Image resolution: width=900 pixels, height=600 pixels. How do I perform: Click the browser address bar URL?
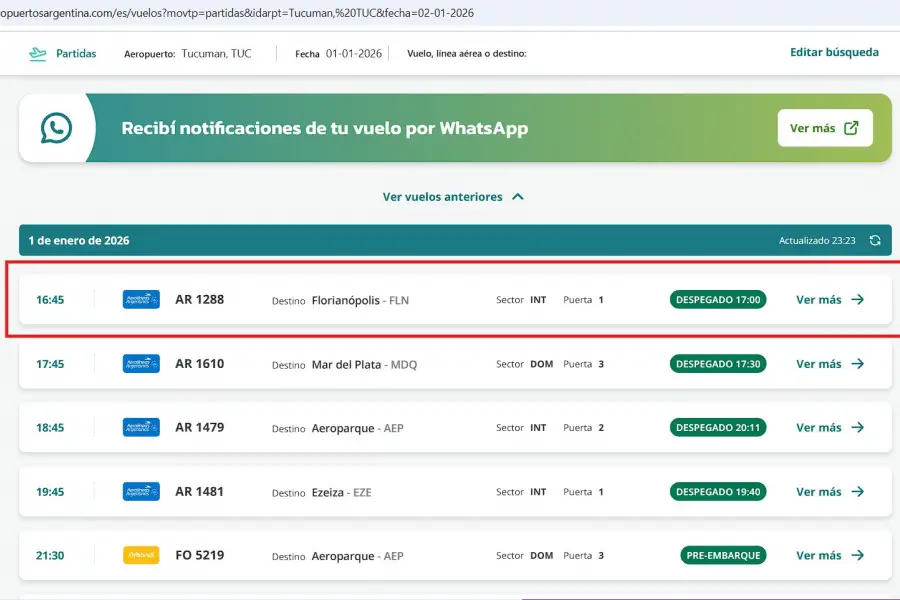240,13
